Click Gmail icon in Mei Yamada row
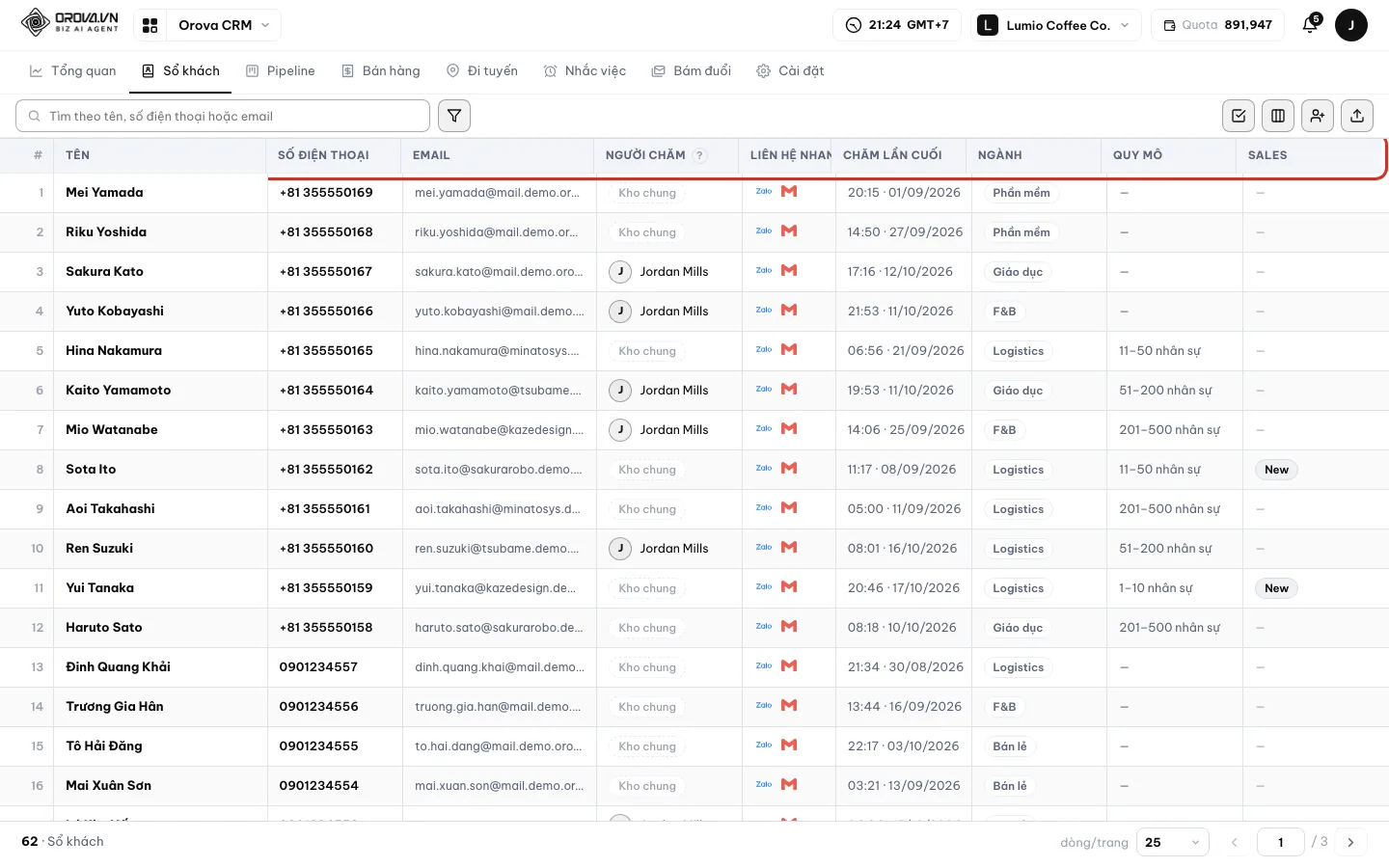The width and height of the screenshot is (1389, 868). point(789,191)
